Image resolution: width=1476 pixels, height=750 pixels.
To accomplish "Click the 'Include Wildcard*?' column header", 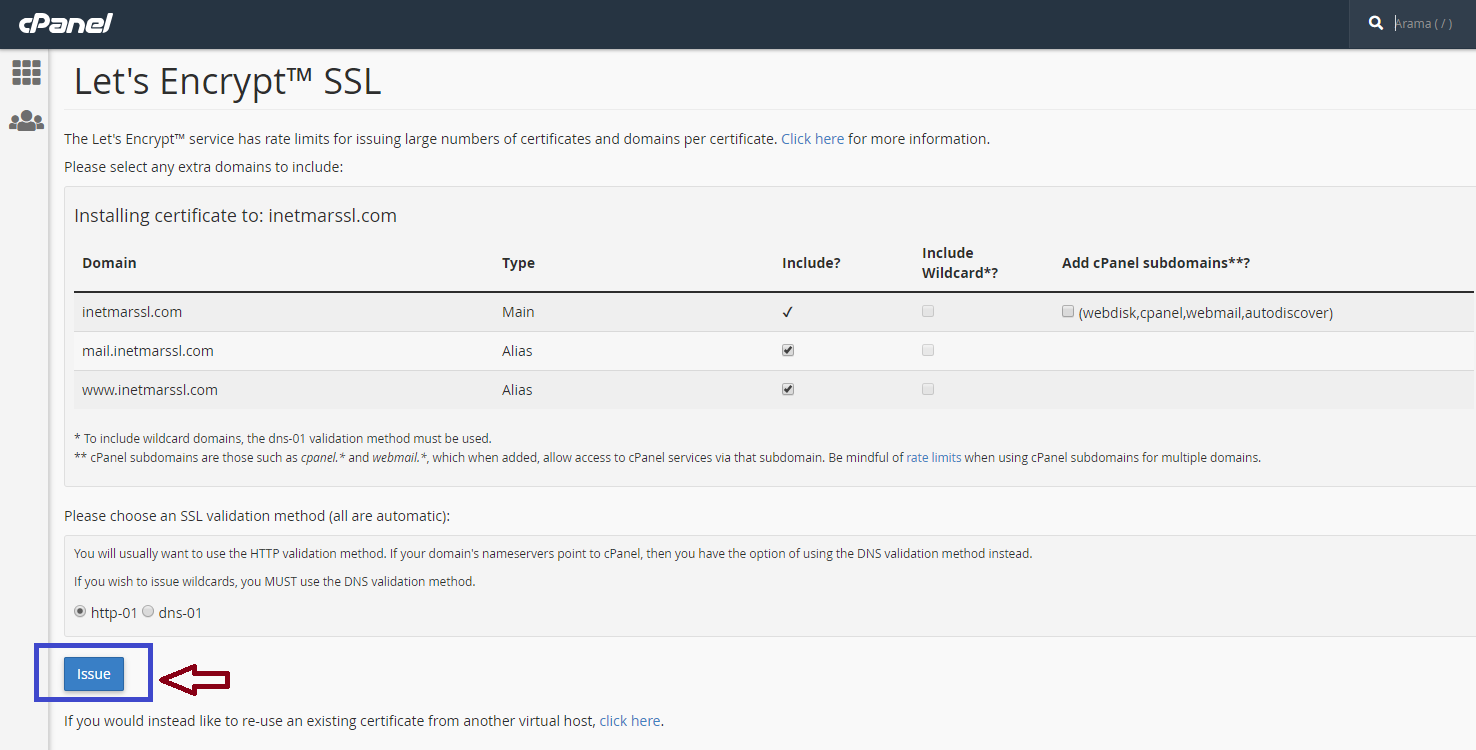I will click(x=960, y=263).
